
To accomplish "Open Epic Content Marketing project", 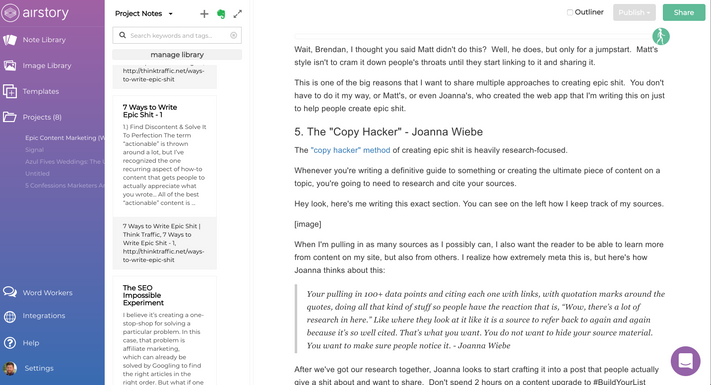I will 65,138.
